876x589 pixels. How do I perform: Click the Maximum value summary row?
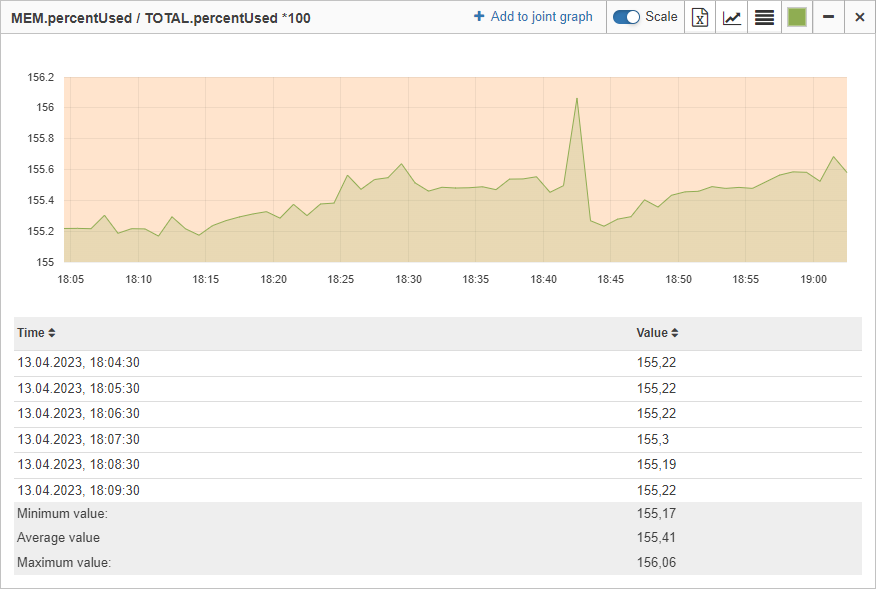pos(437,562)
